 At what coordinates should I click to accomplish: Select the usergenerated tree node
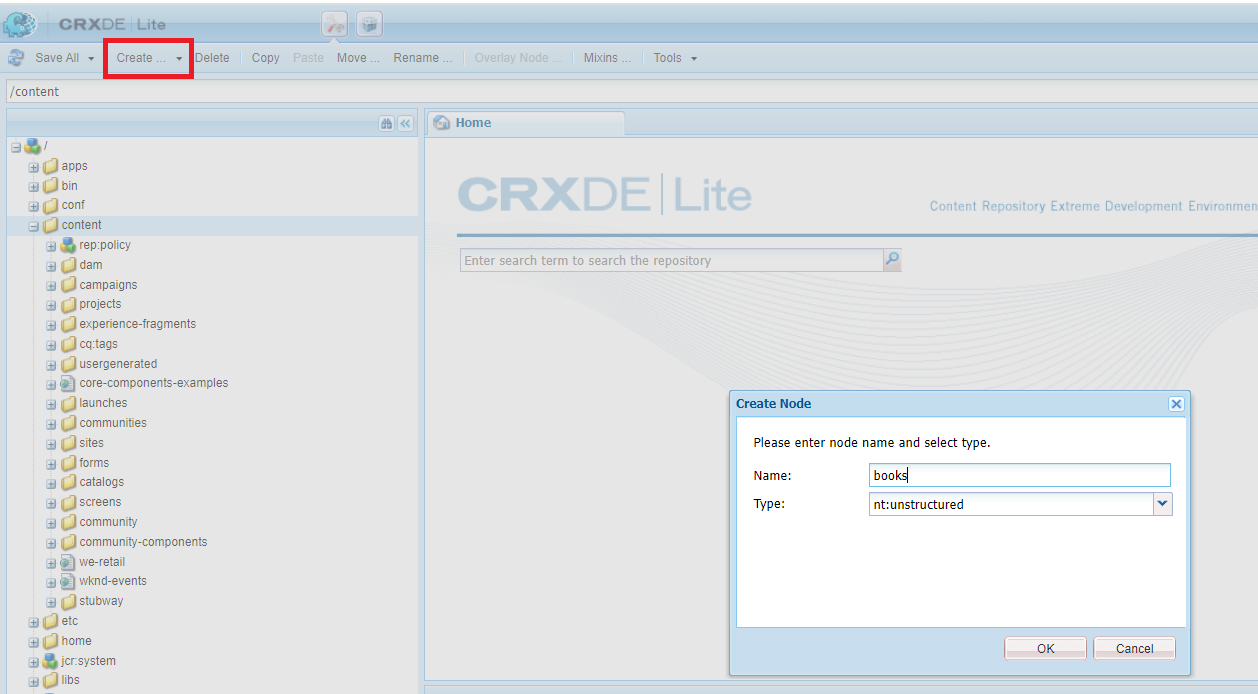[x=118, y=364]
